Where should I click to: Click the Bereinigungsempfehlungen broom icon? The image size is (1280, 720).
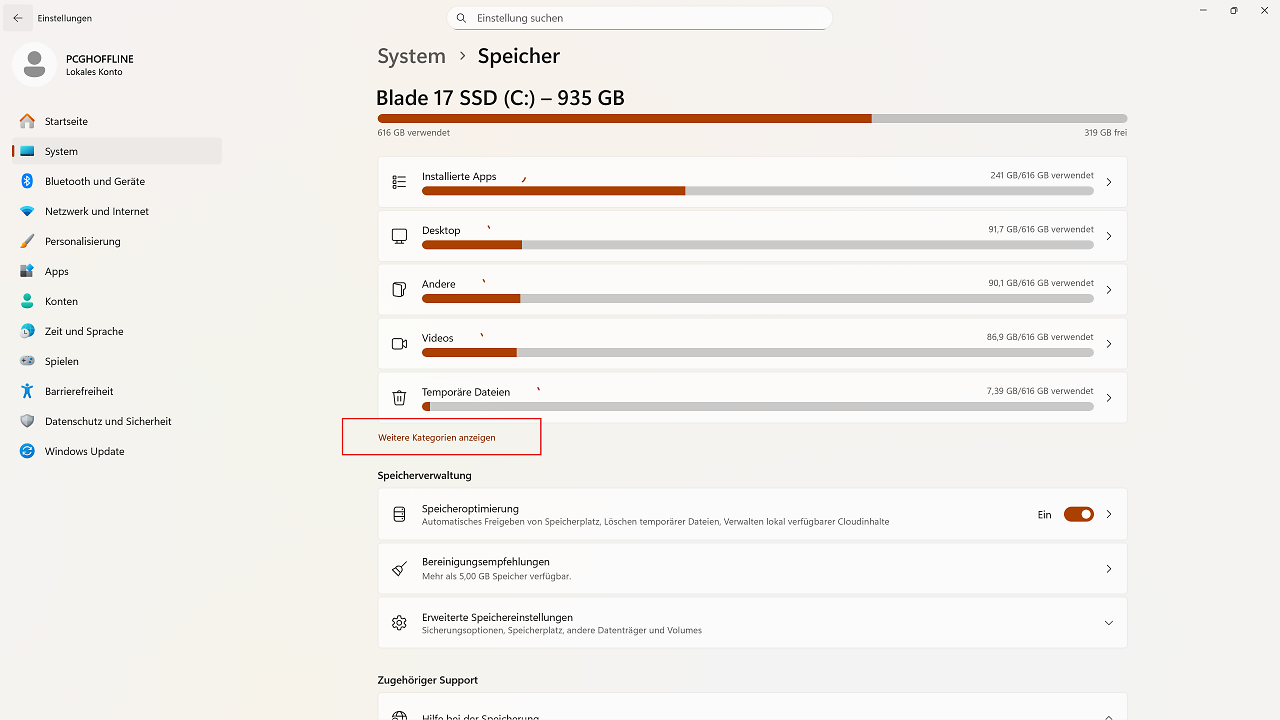point(399,569)
